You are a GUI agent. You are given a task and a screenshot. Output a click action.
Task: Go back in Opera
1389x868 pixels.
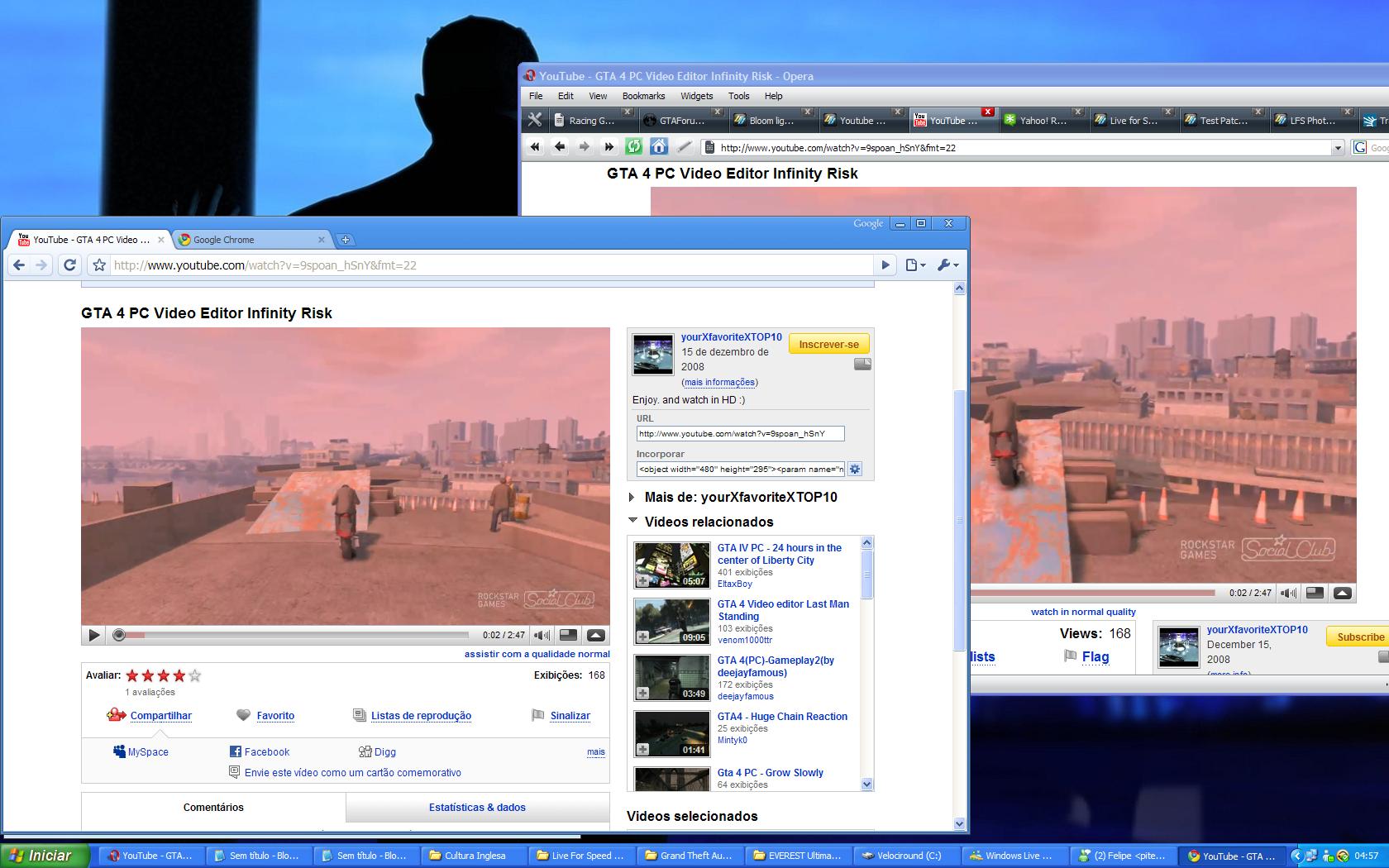[x=560, y=147]
